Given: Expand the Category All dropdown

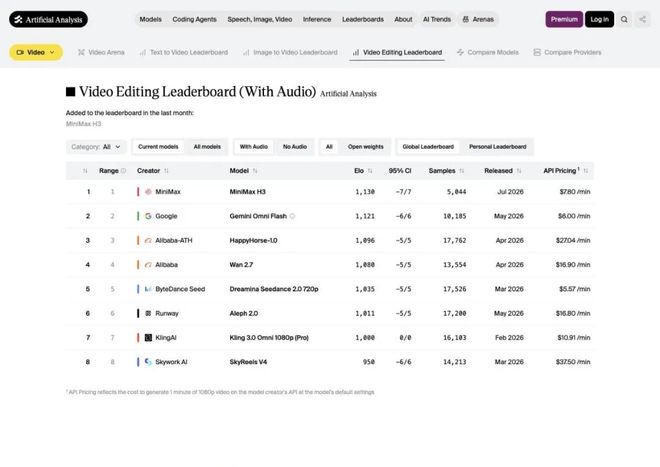Looking at the screenshot, I should pos(96,147).
